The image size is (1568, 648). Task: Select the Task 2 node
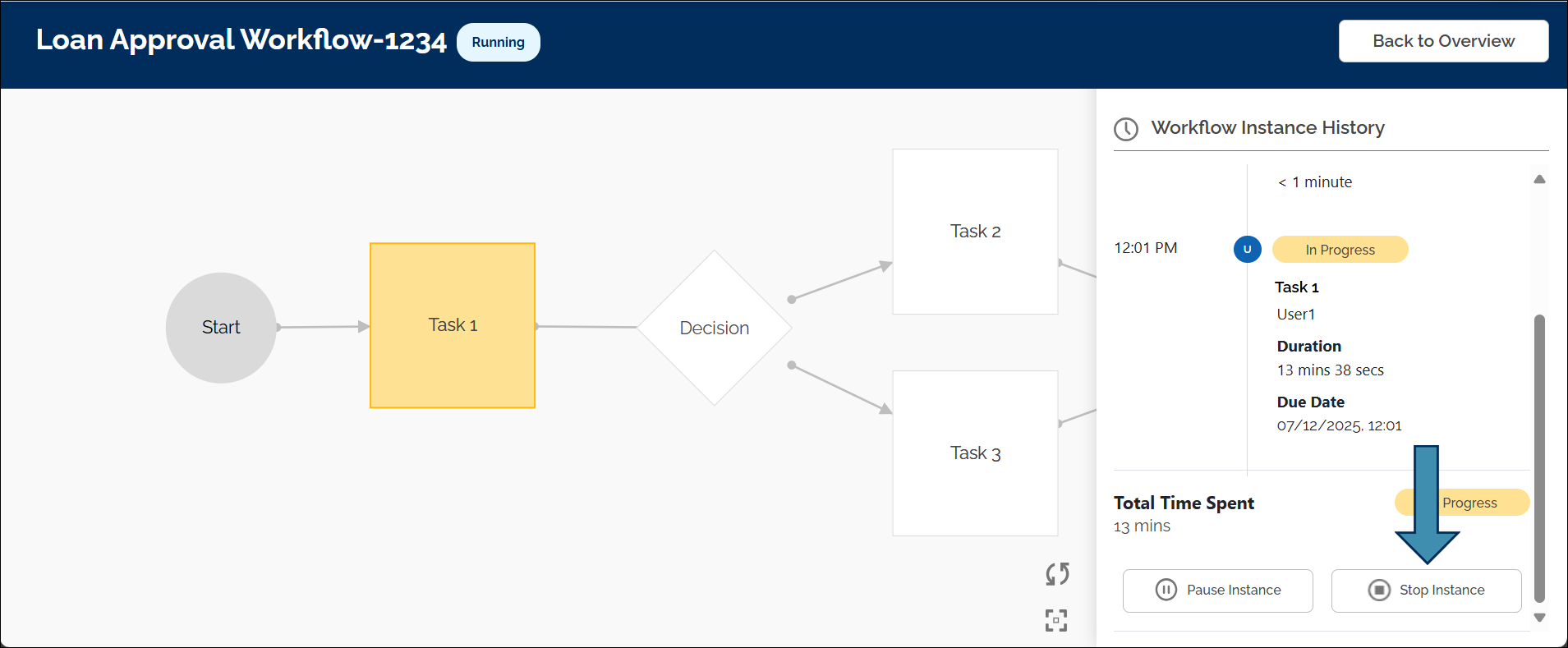pyautogui.click(x=974, y=231)
